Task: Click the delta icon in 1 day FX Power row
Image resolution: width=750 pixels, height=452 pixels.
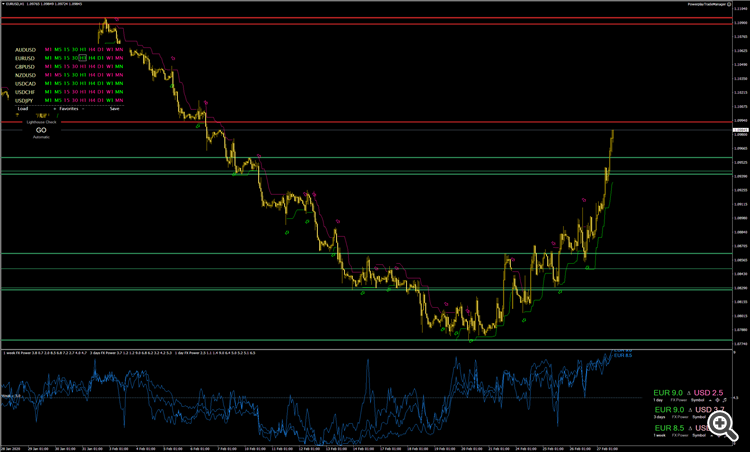Action: tap(689, 393)
